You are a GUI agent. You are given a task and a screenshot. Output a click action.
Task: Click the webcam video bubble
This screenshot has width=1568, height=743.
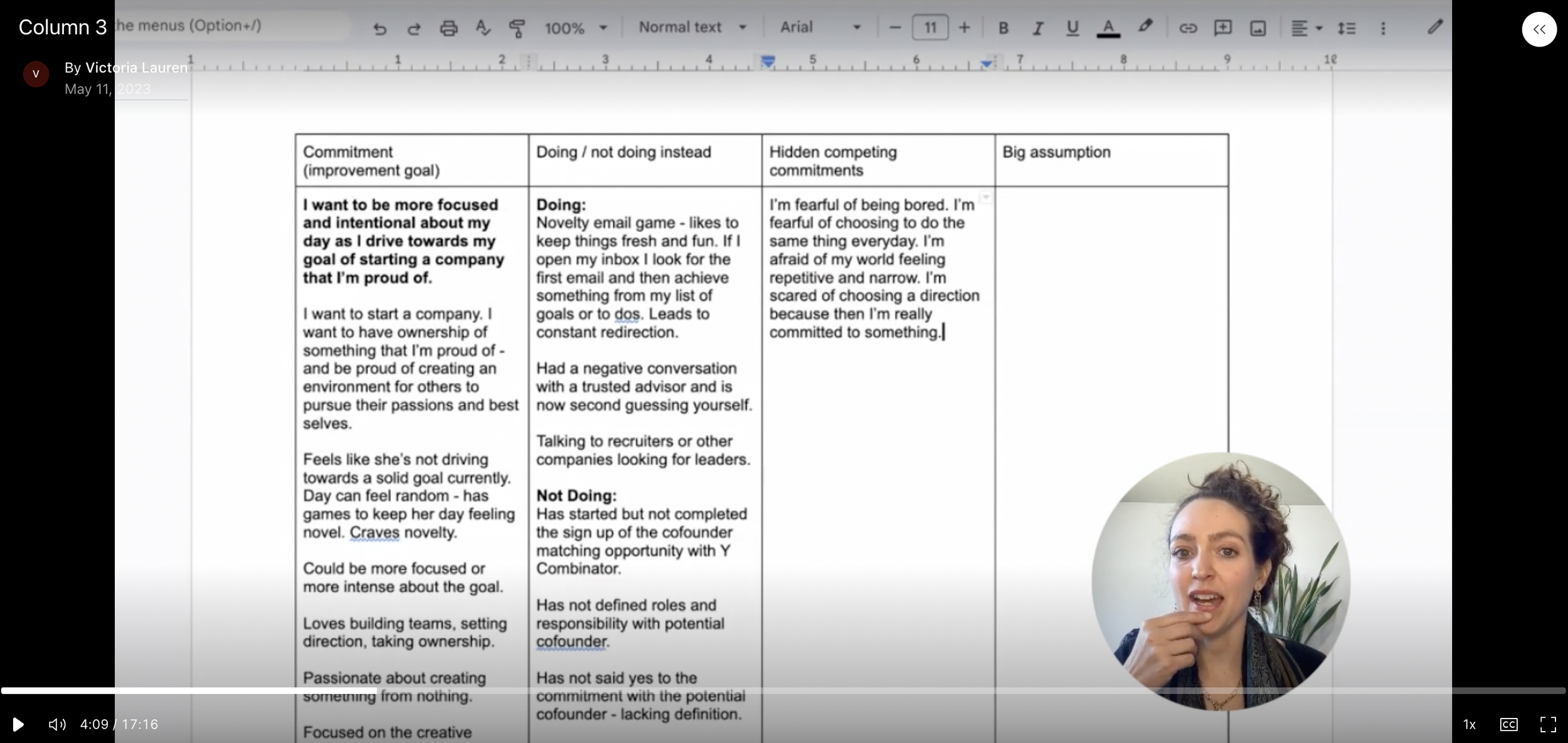[x=1221, y=581]
